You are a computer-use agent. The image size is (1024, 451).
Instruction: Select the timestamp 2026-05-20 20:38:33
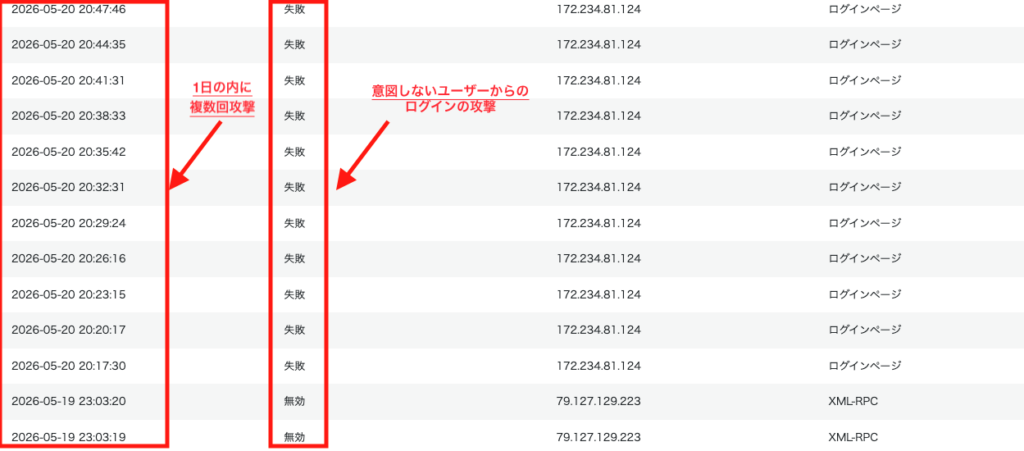tap(69, 116)
